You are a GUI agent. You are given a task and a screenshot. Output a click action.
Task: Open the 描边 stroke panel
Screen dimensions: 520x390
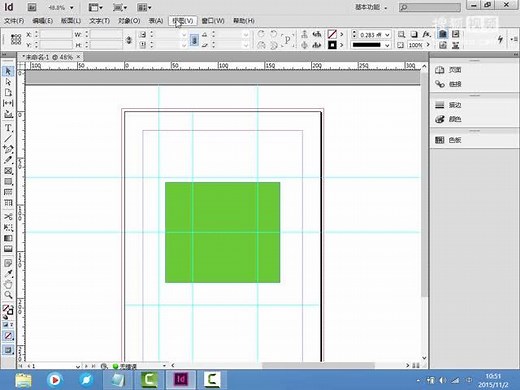click(448, 105)
